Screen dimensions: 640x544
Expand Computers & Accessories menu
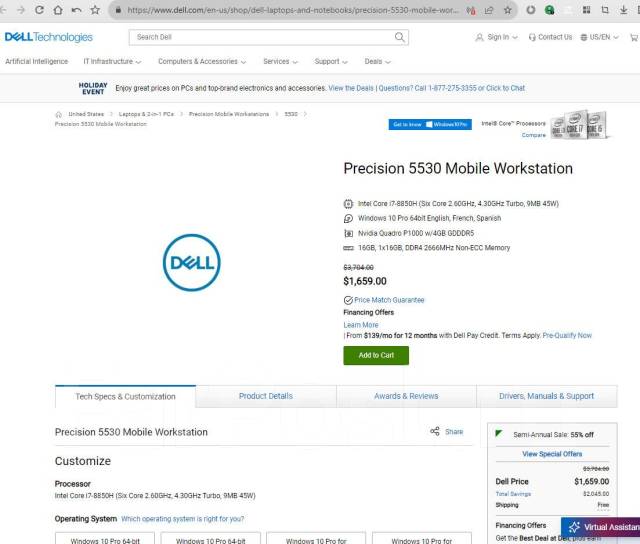(202, 62)
